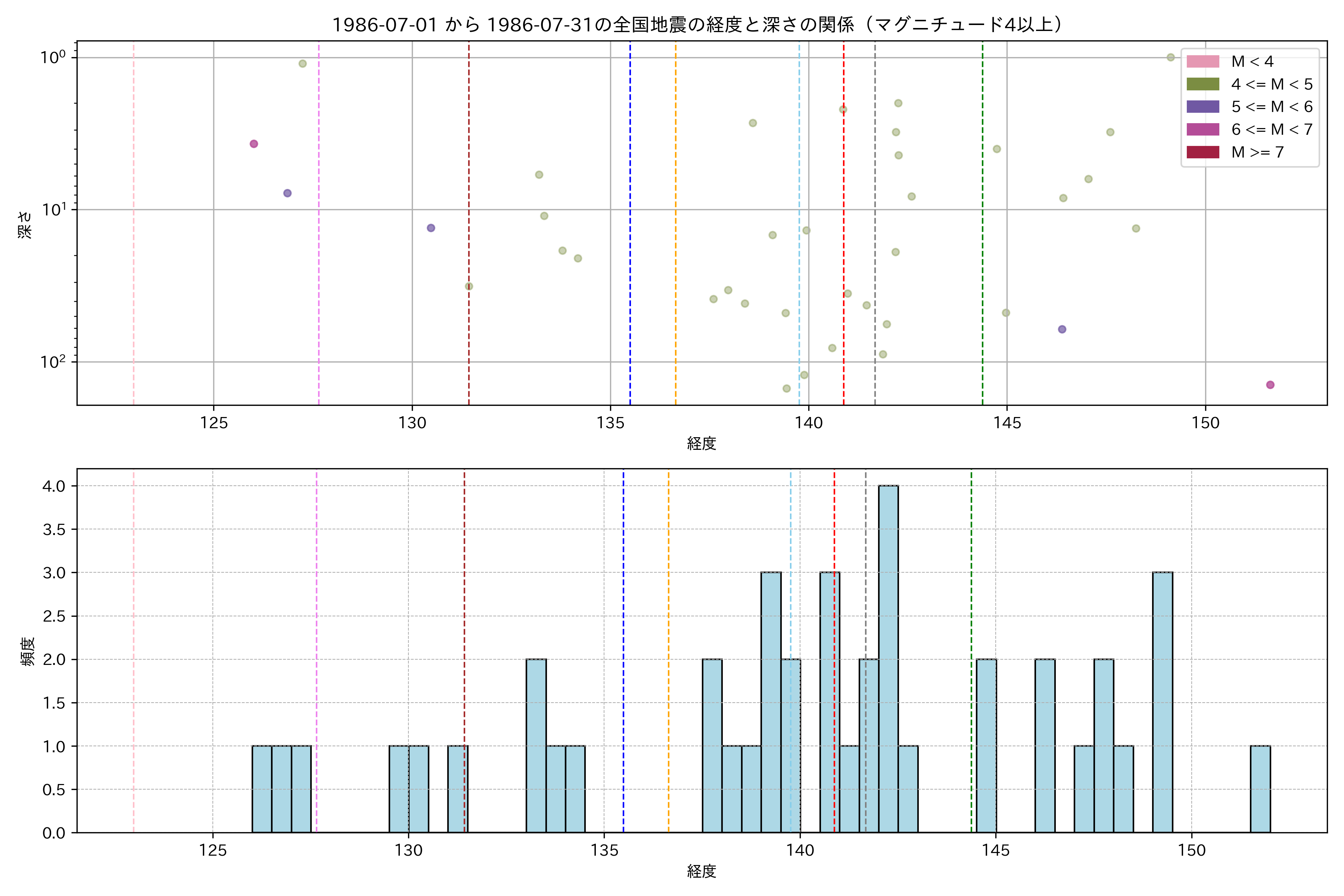Image resolution: width=1344 pixels, height=896 pixels.
Task: Click the magenta scatter point near longitude 152
Action: (1270, 385)
